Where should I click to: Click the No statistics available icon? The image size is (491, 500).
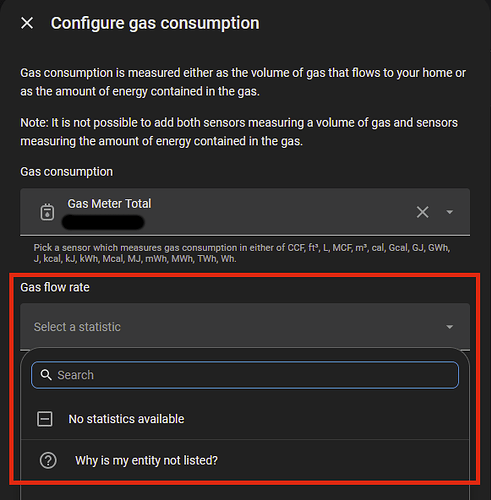coord(44,419)
